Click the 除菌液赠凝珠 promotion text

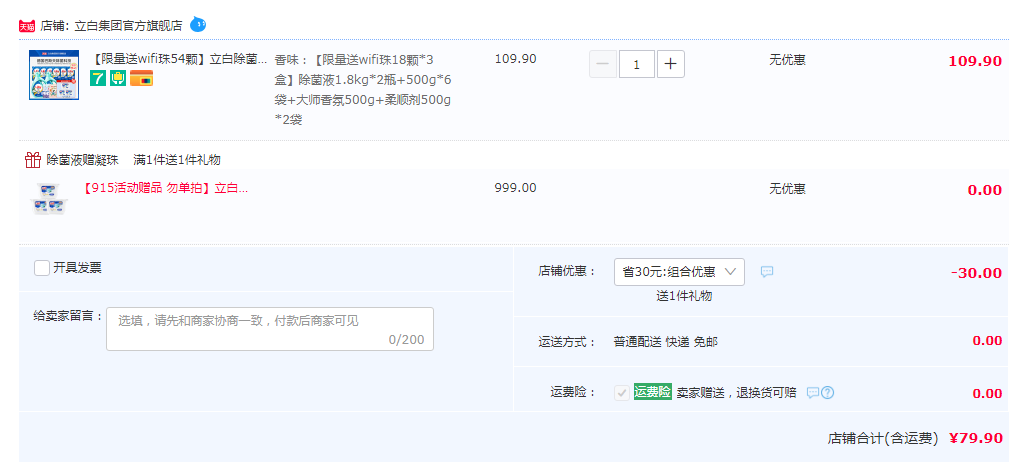click(x=84, y=159)
